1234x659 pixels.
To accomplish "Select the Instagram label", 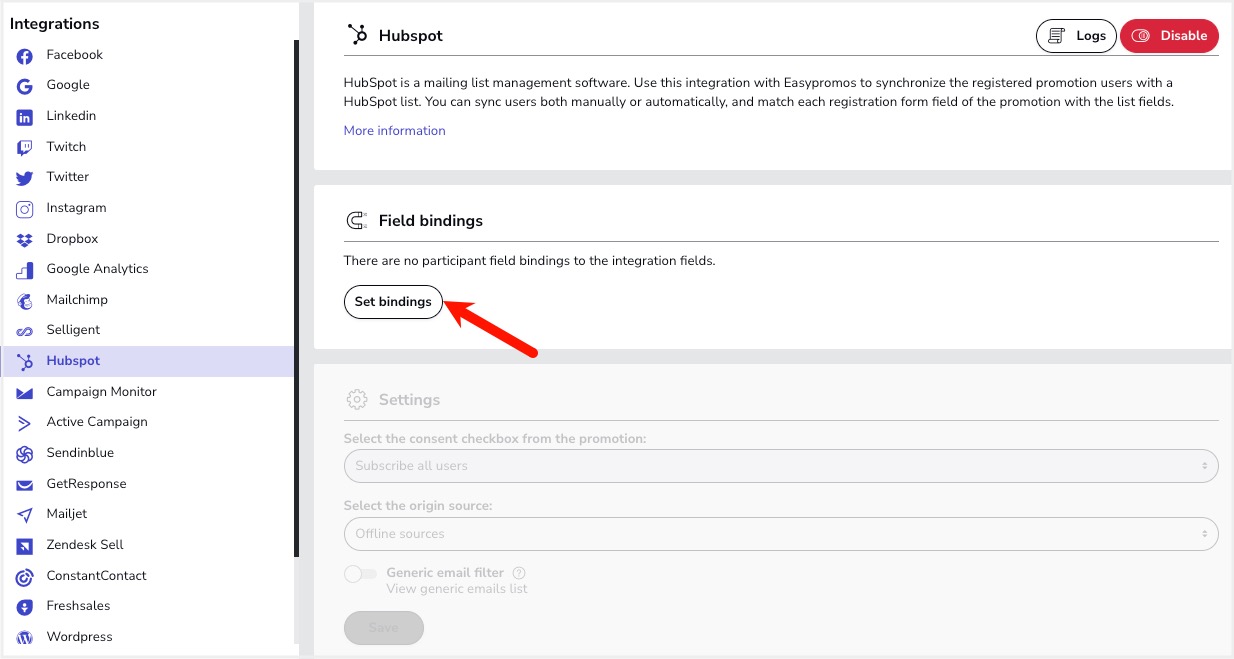I will [76, 208].
